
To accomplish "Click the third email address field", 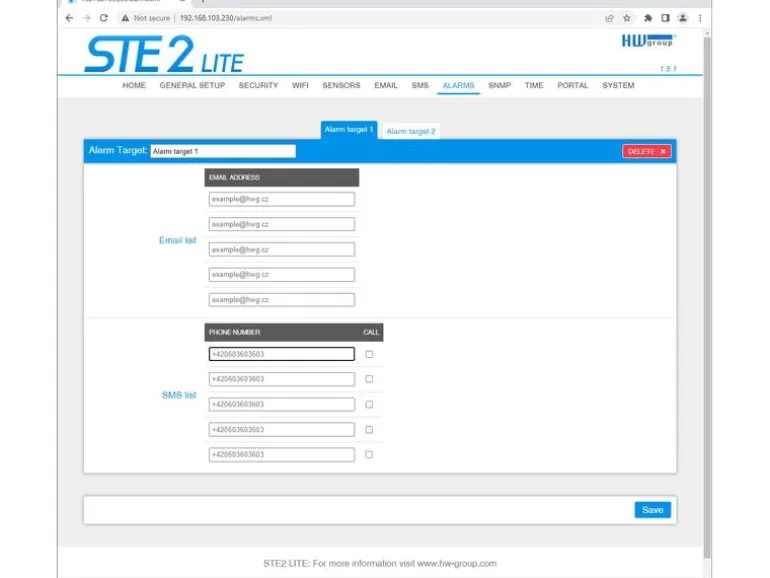I will 281,249.
